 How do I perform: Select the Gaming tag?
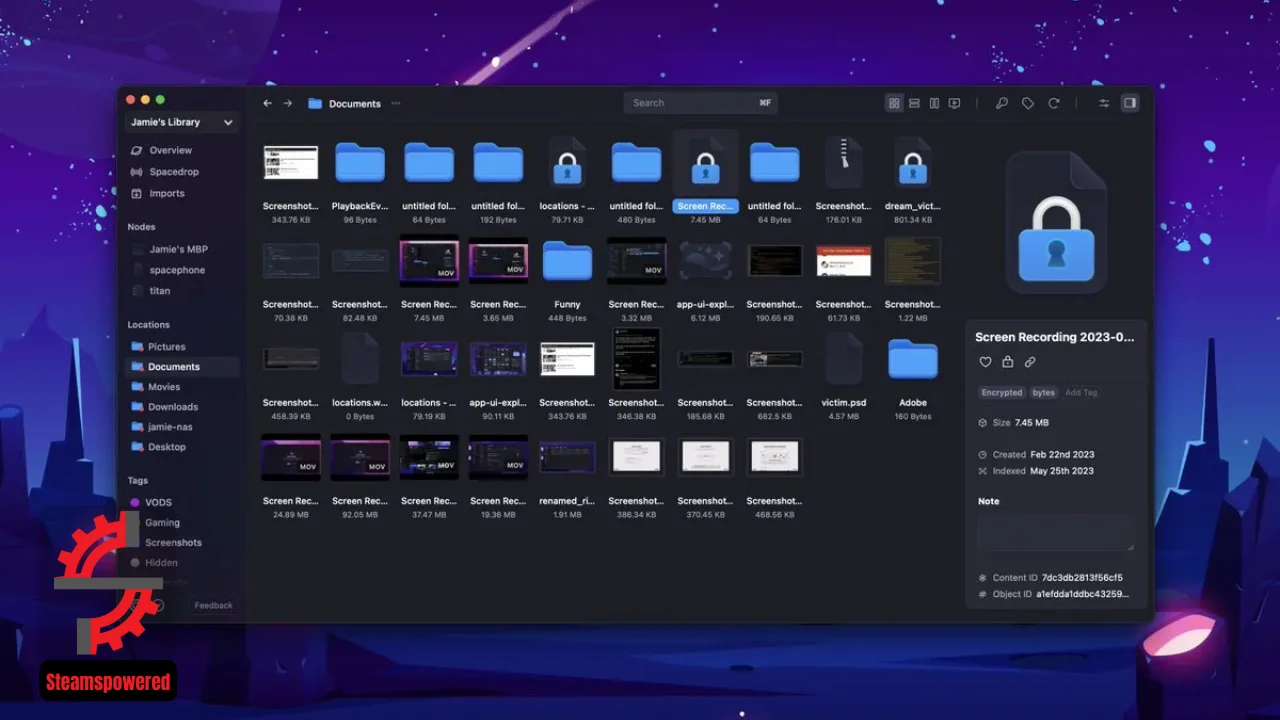coord(162,522)
